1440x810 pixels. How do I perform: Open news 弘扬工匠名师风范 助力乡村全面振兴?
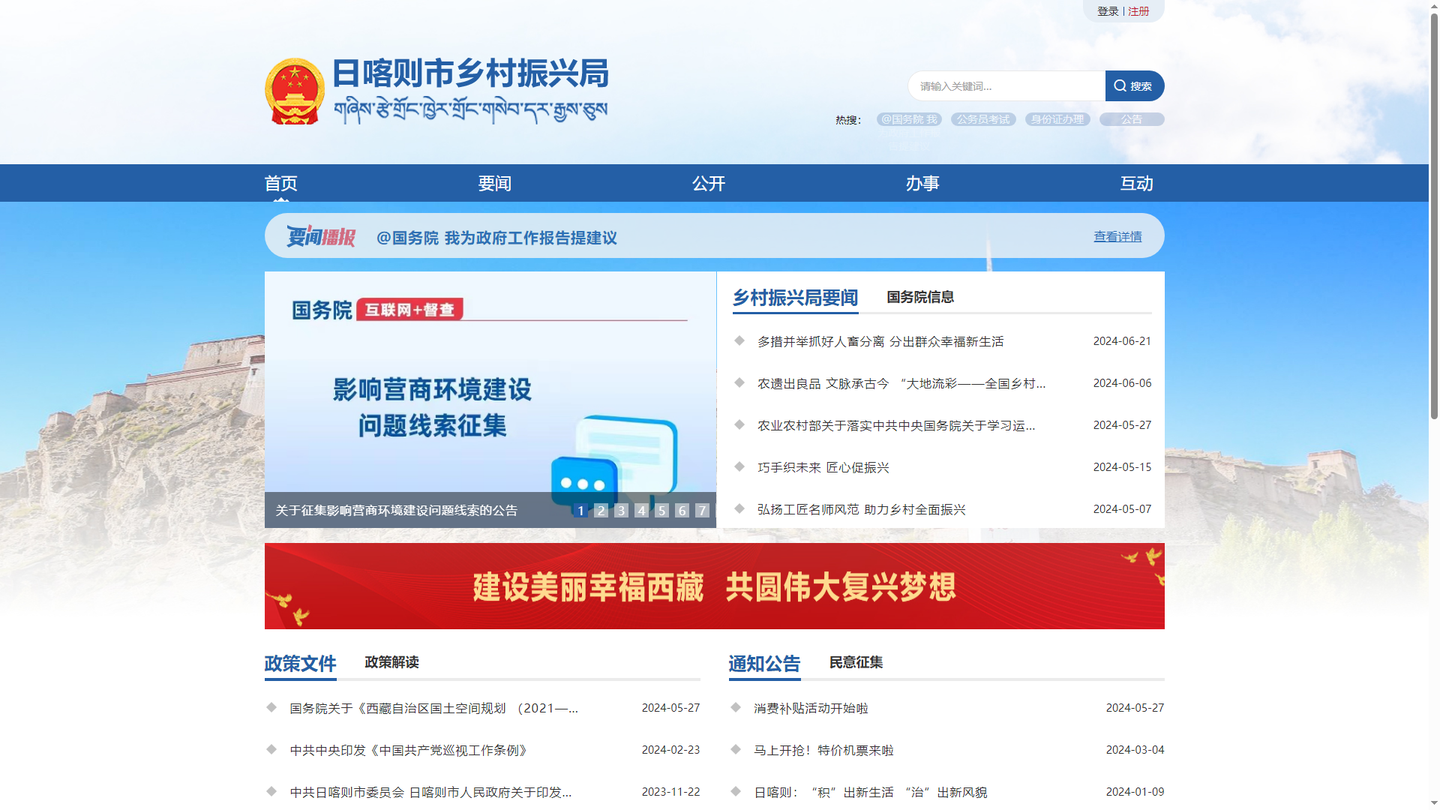861,510
